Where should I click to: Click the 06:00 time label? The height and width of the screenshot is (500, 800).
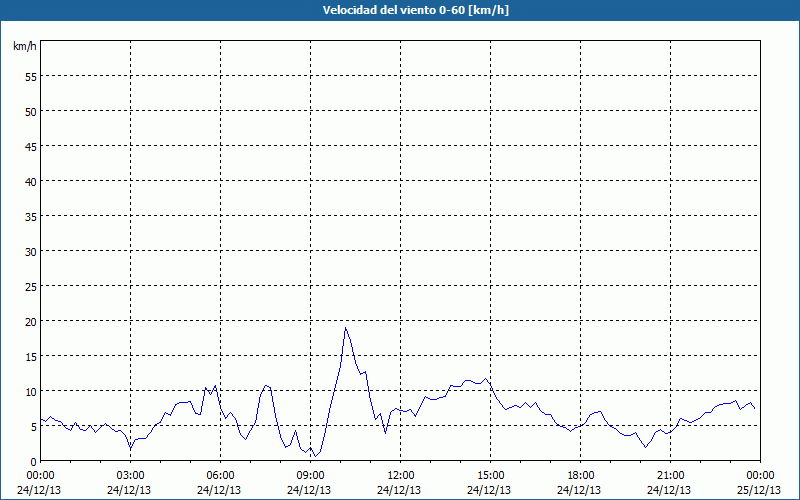[x=220, y=476]
